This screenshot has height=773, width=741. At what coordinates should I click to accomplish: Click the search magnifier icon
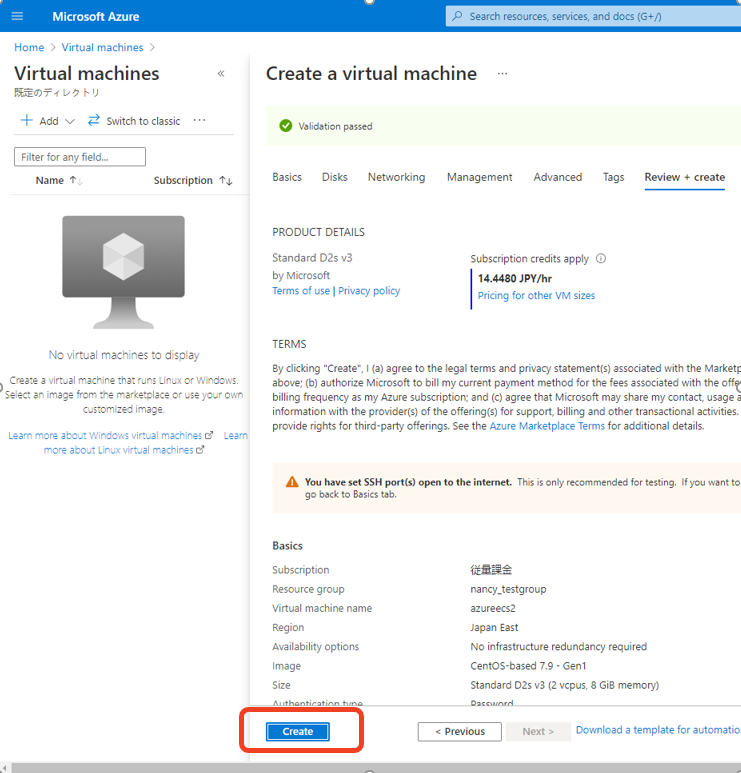tap(458, 16)
